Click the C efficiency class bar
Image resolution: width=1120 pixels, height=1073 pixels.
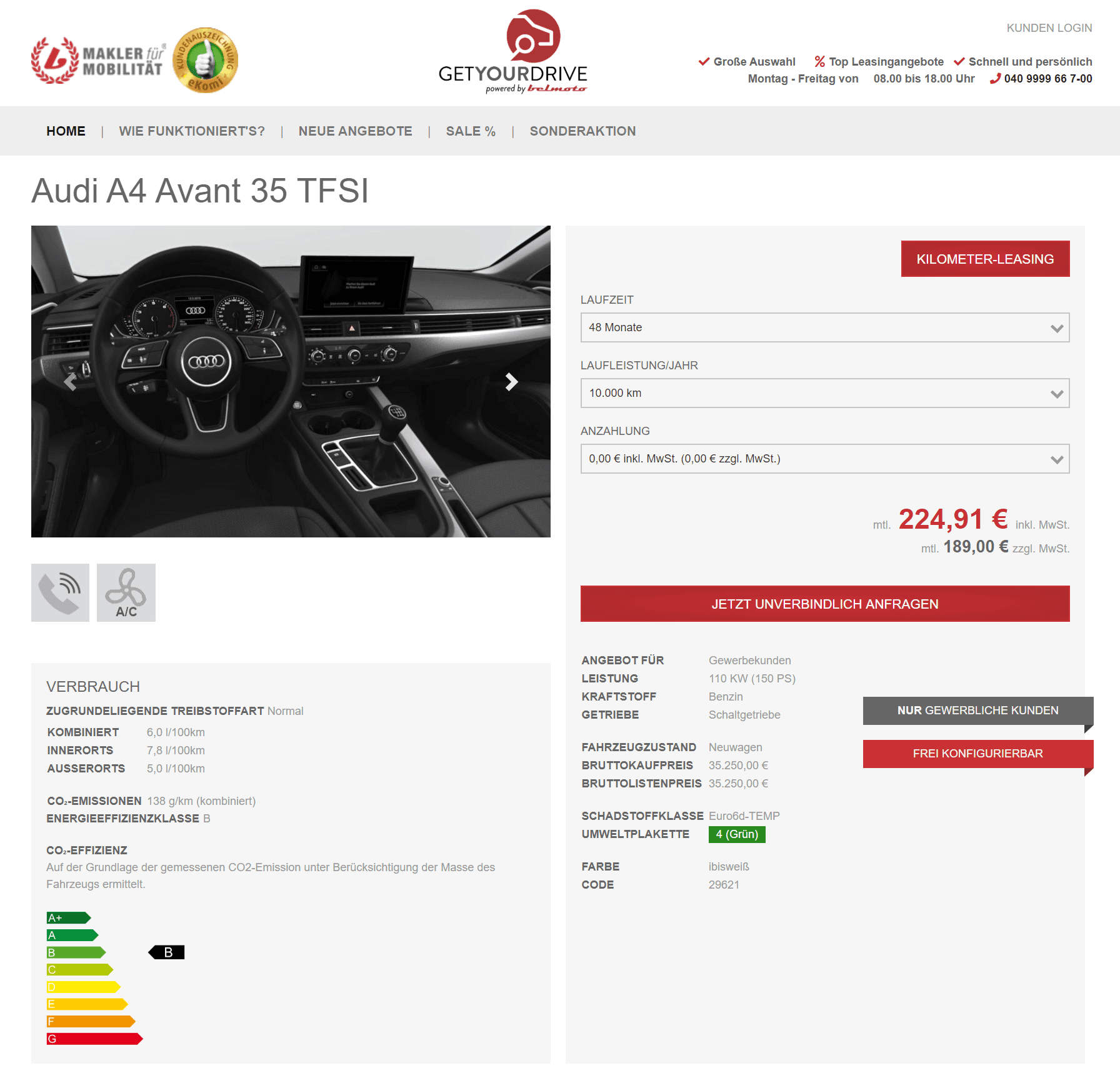pos(80,969)
